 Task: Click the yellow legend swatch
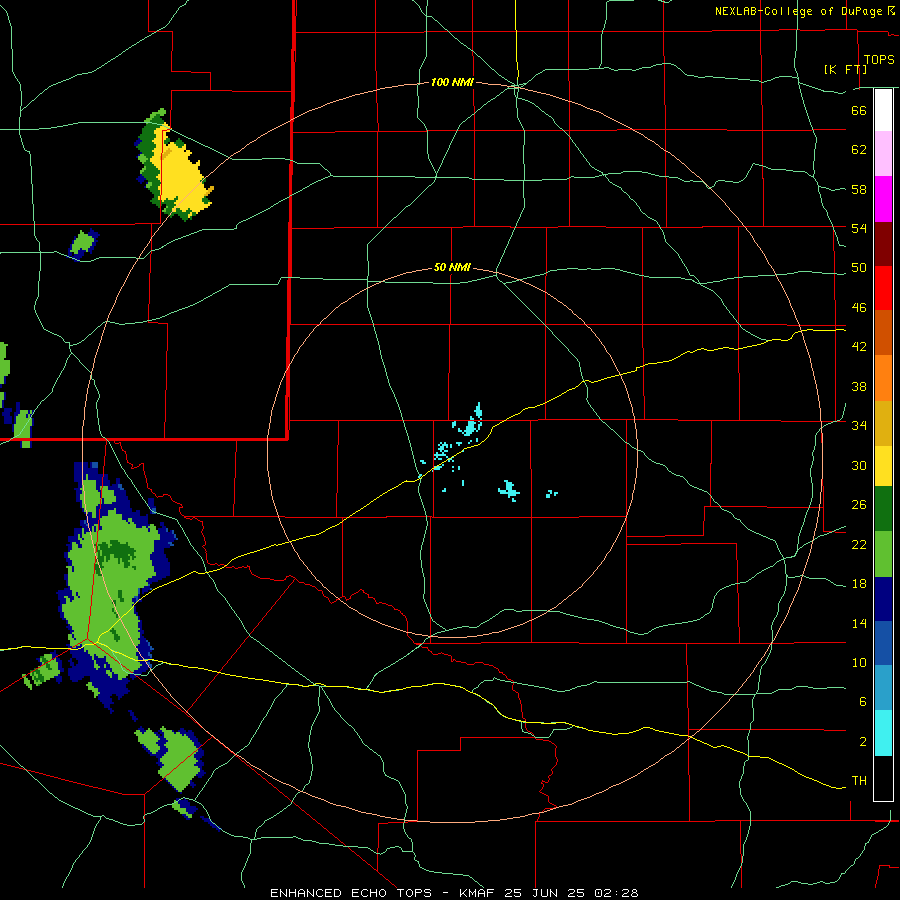click(883, 466)
